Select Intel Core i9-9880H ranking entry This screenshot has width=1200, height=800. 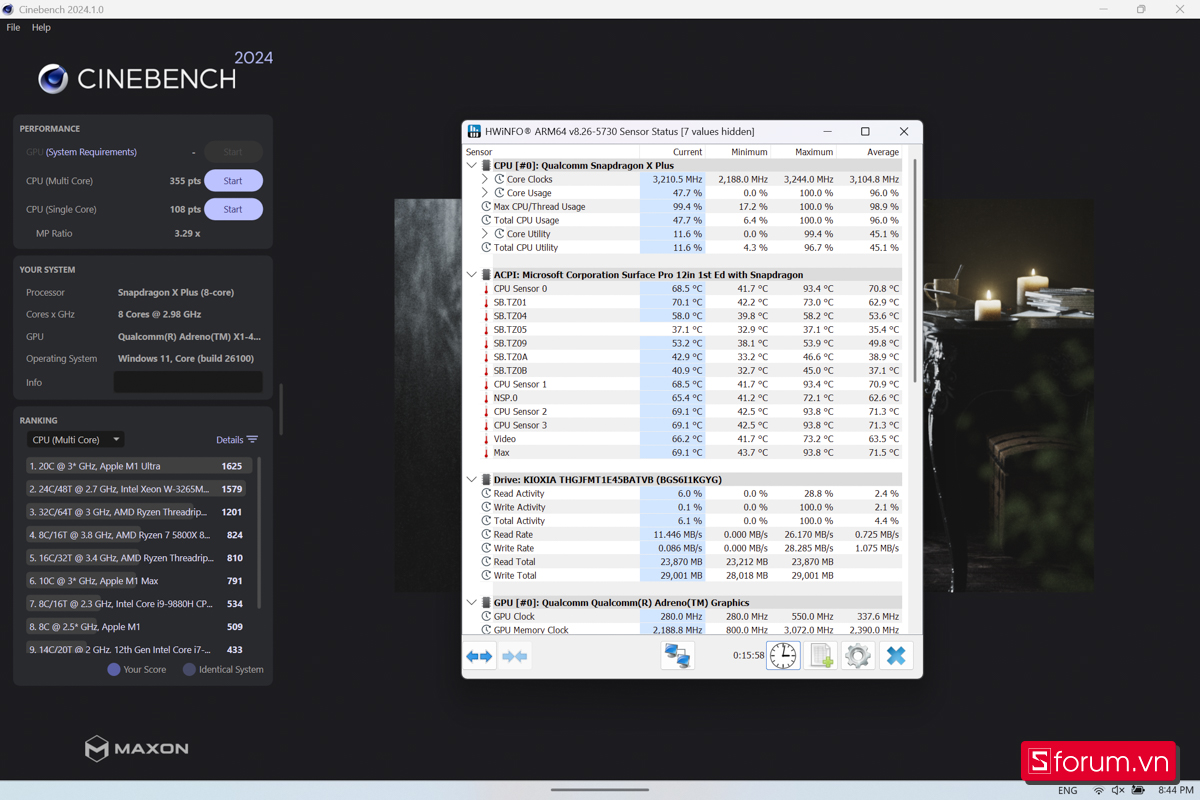pyautogui.click(x=138, y=604)
